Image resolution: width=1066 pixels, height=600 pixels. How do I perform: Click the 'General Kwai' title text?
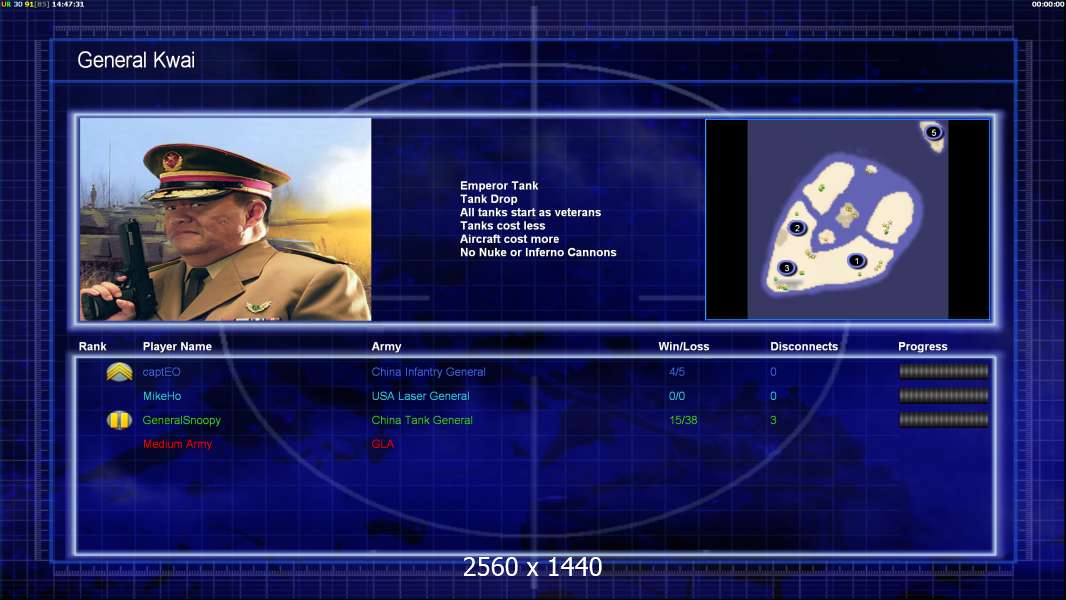click(136, 60)
